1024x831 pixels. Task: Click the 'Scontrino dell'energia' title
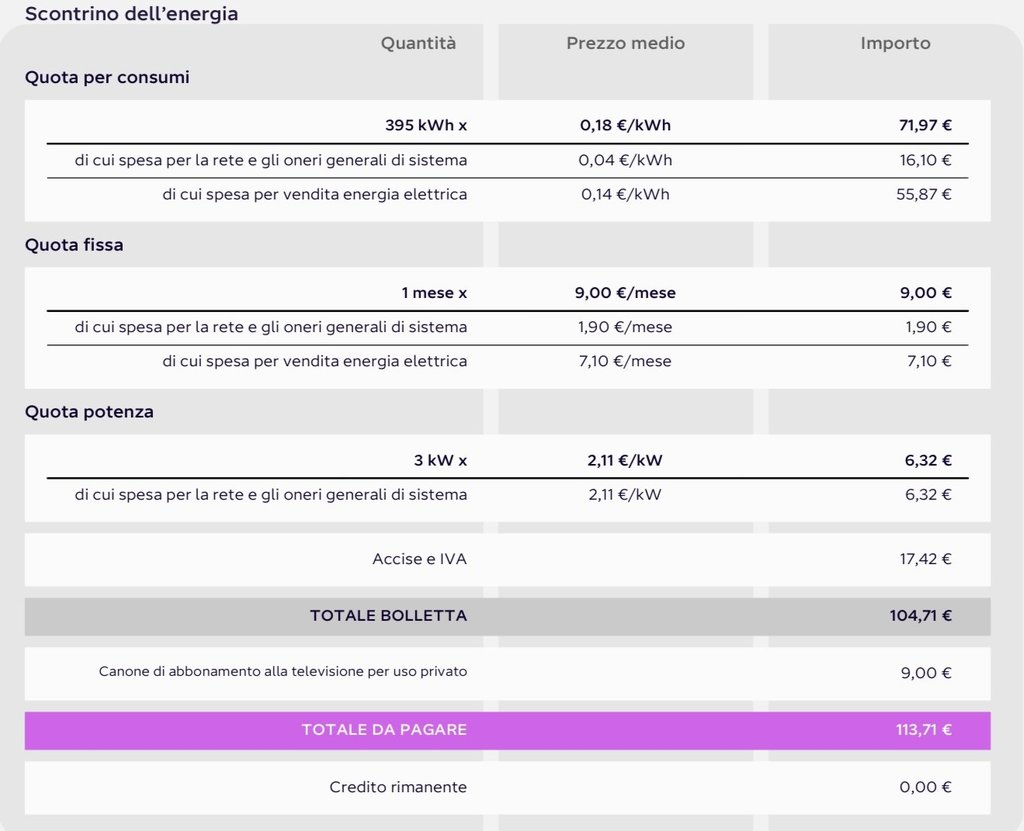point(131,13)
